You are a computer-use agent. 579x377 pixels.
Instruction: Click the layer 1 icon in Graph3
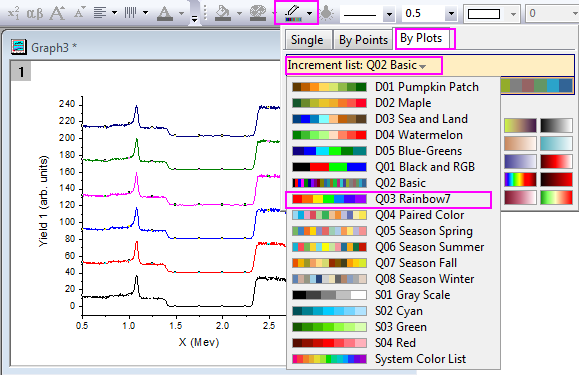(x=21, y=72)
